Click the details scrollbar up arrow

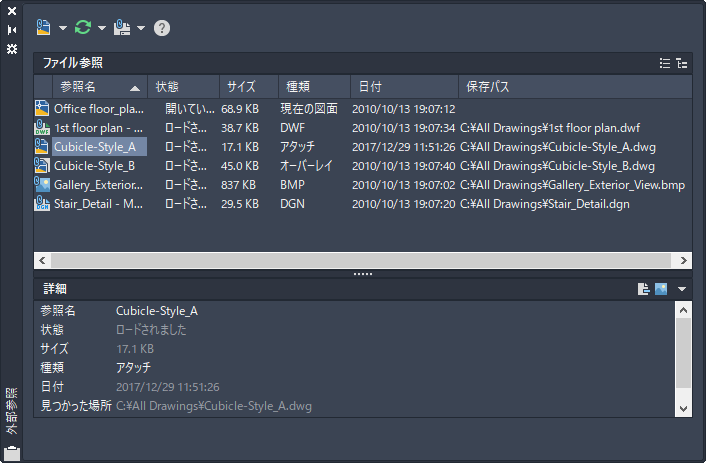(x=683, y=310)
